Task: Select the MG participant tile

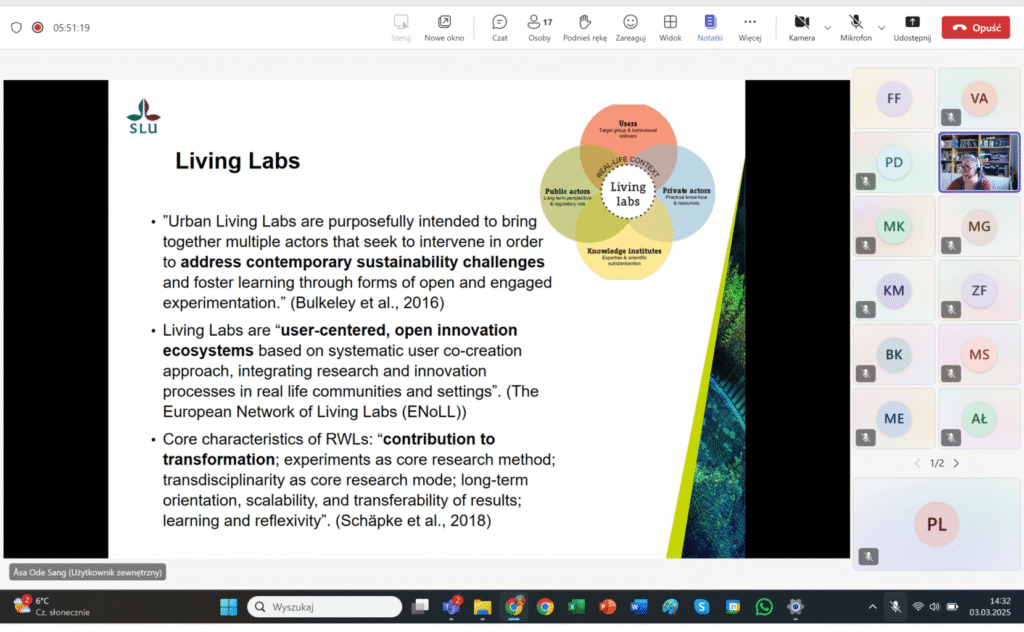Action: click(x=978, y=227)
